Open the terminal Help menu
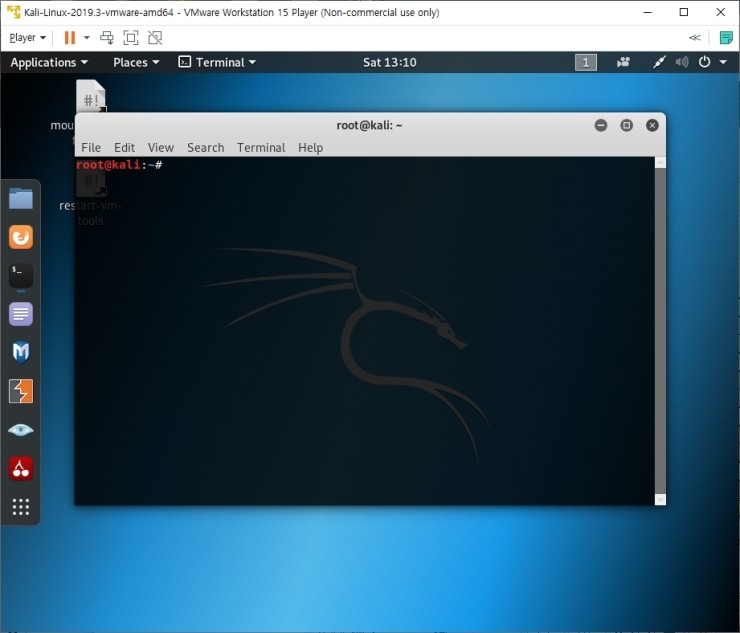Image resolution: width=740 pixels, height=633 pixels. tap(310, 148)
